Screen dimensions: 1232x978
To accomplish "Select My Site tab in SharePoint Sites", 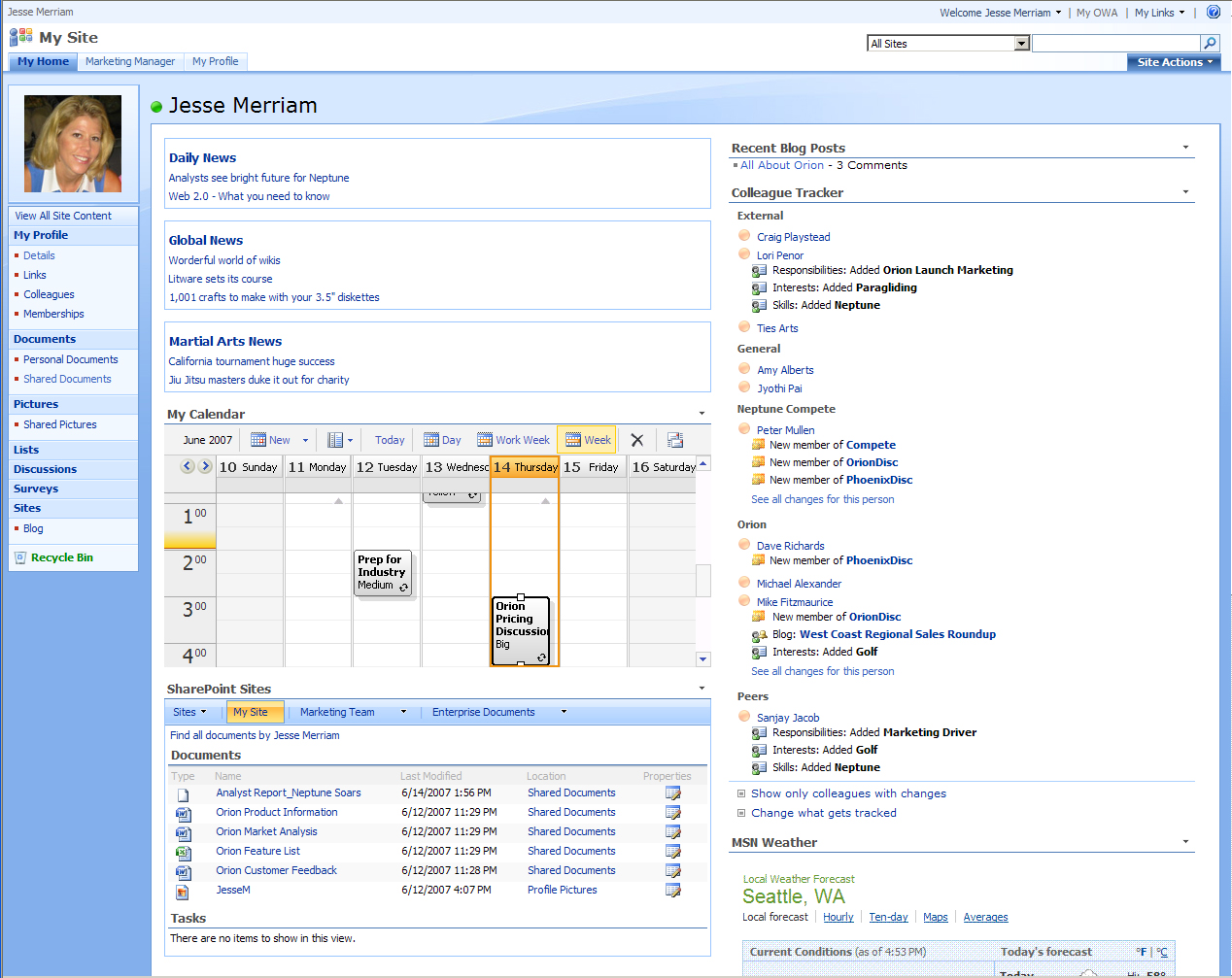I will click(x=255, y=712).
